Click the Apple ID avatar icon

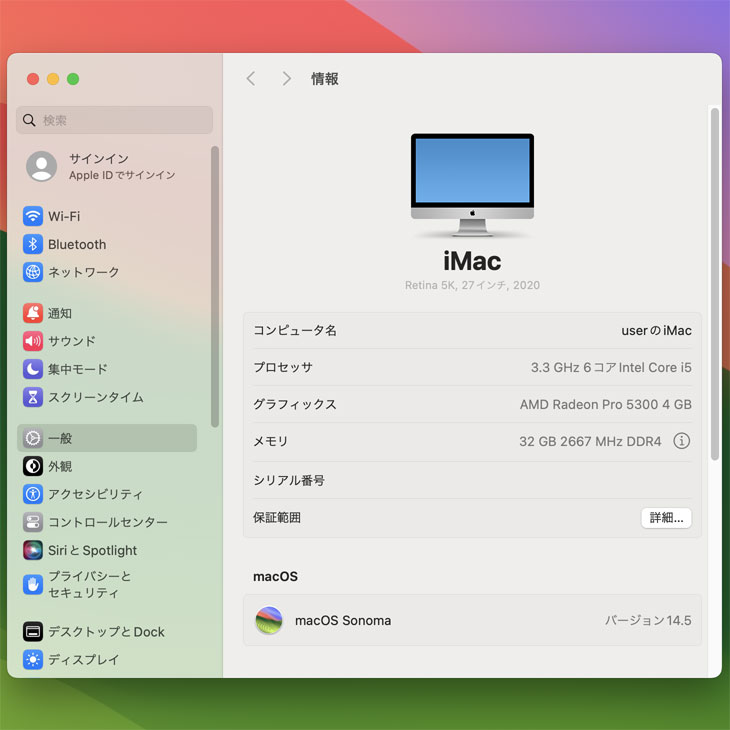(x=41, y=166)
